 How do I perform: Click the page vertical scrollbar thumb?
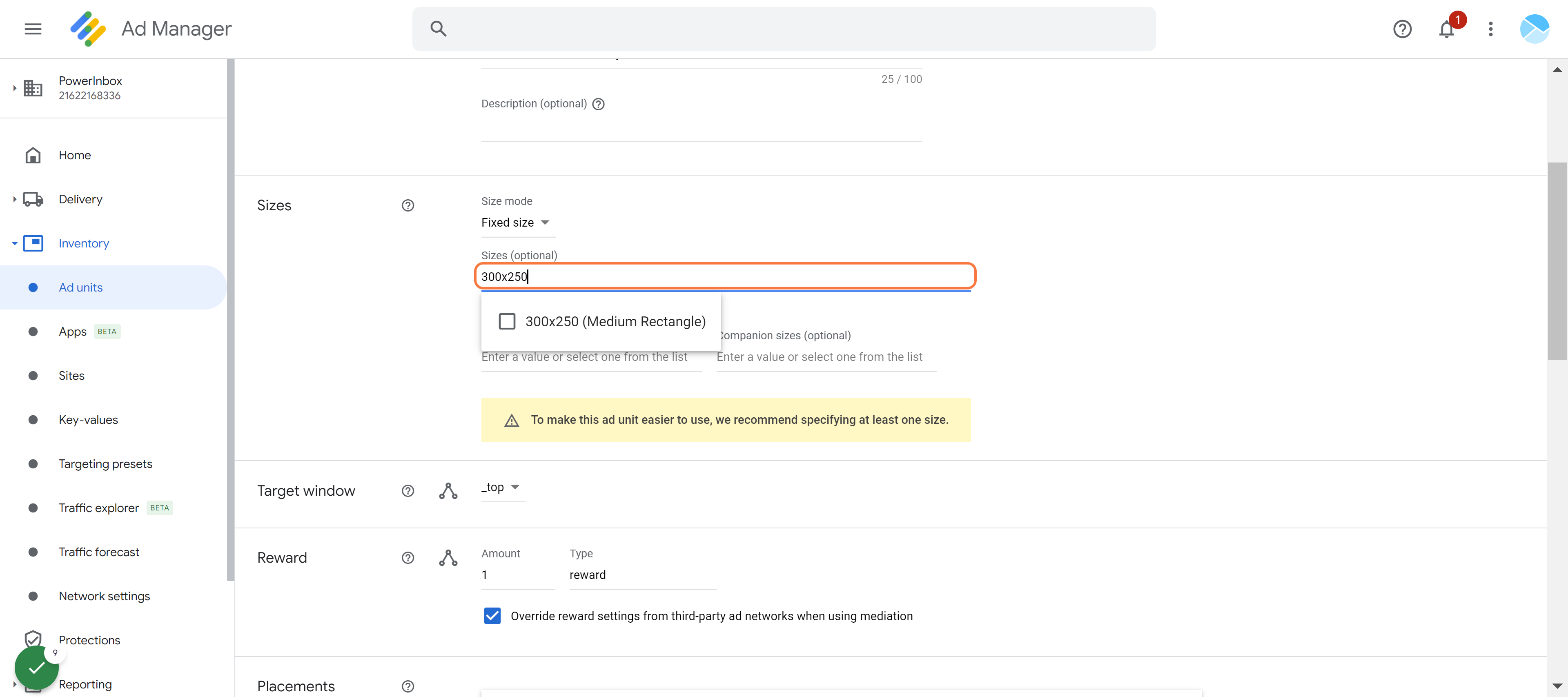pos(1557,261)
